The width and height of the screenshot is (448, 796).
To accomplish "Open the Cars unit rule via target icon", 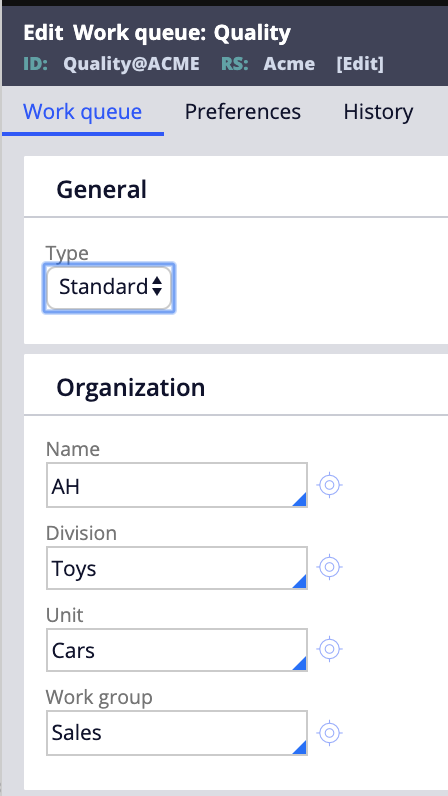I will tap(329, 649).
